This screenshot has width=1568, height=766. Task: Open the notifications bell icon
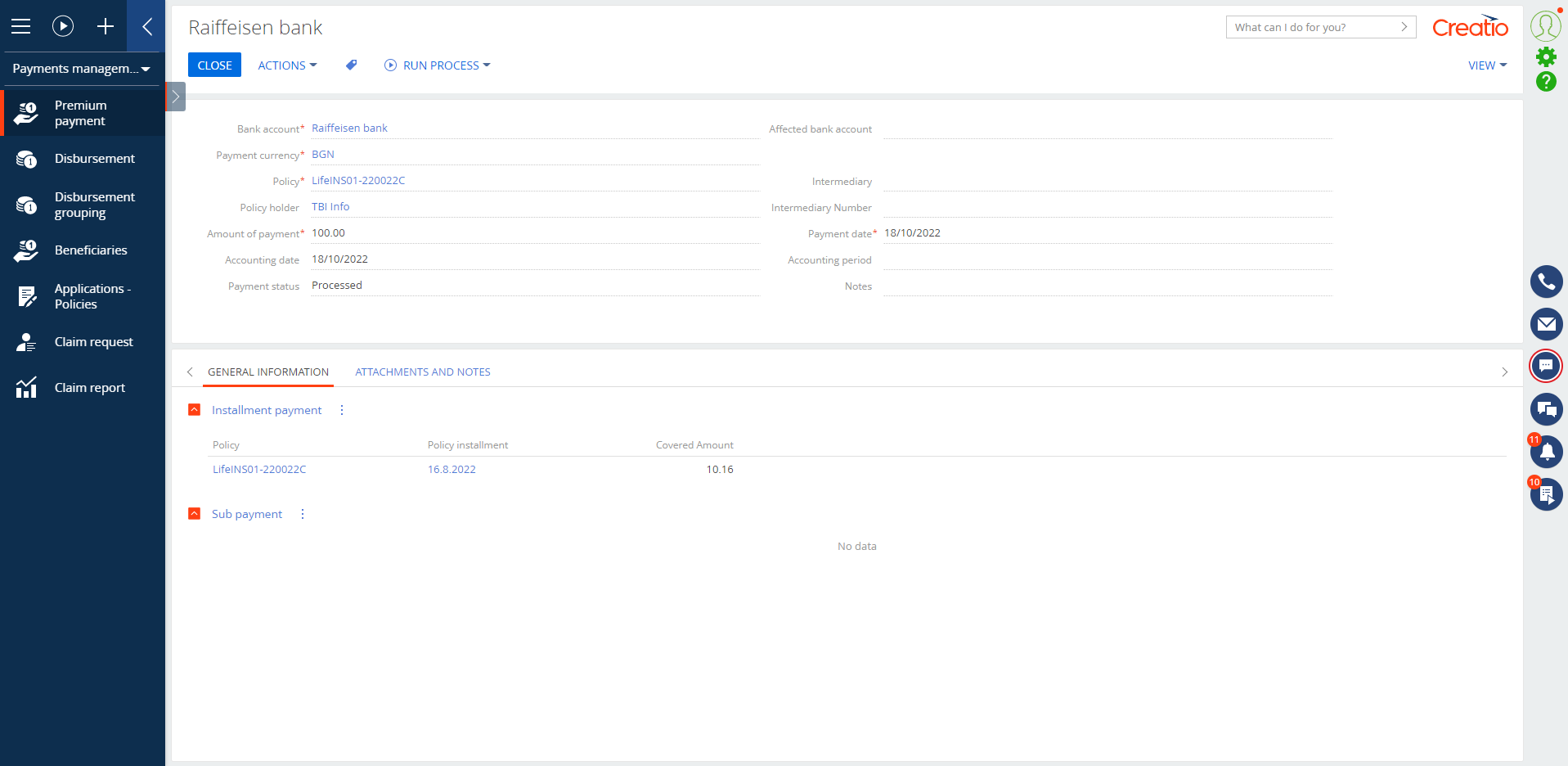tap(1546, 452)
